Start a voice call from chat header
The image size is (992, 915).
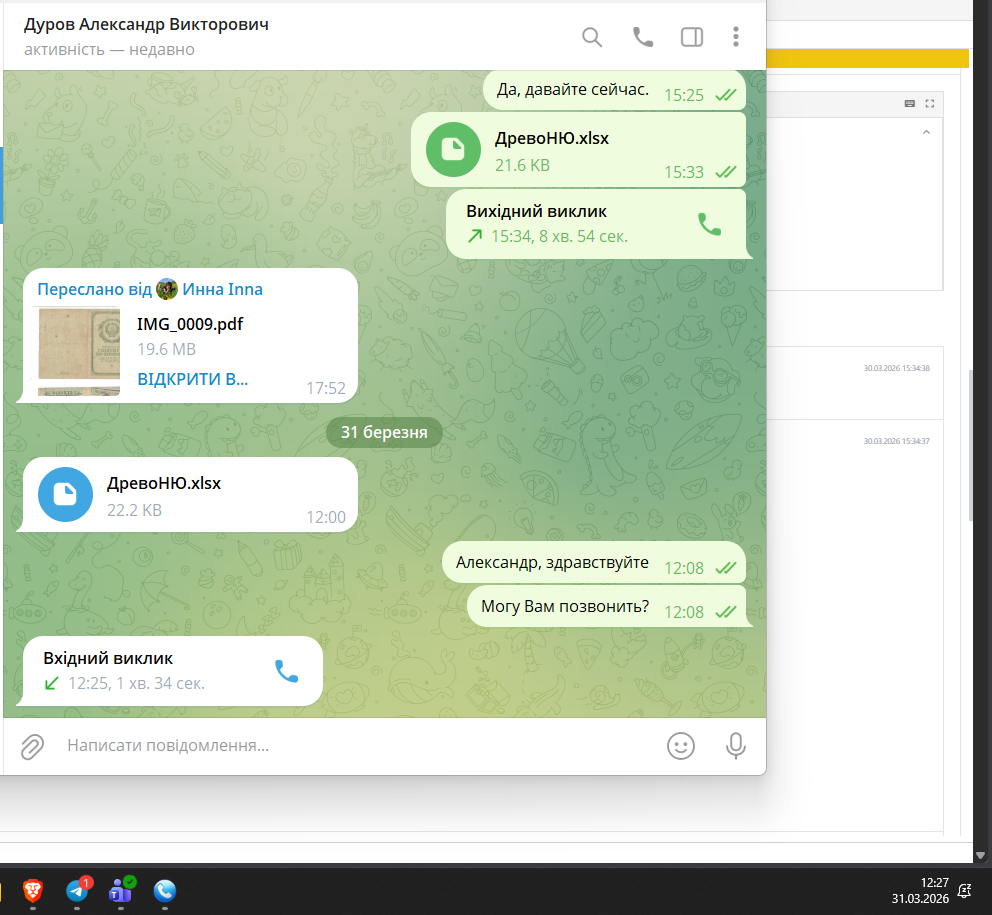[x=643, y=37]
